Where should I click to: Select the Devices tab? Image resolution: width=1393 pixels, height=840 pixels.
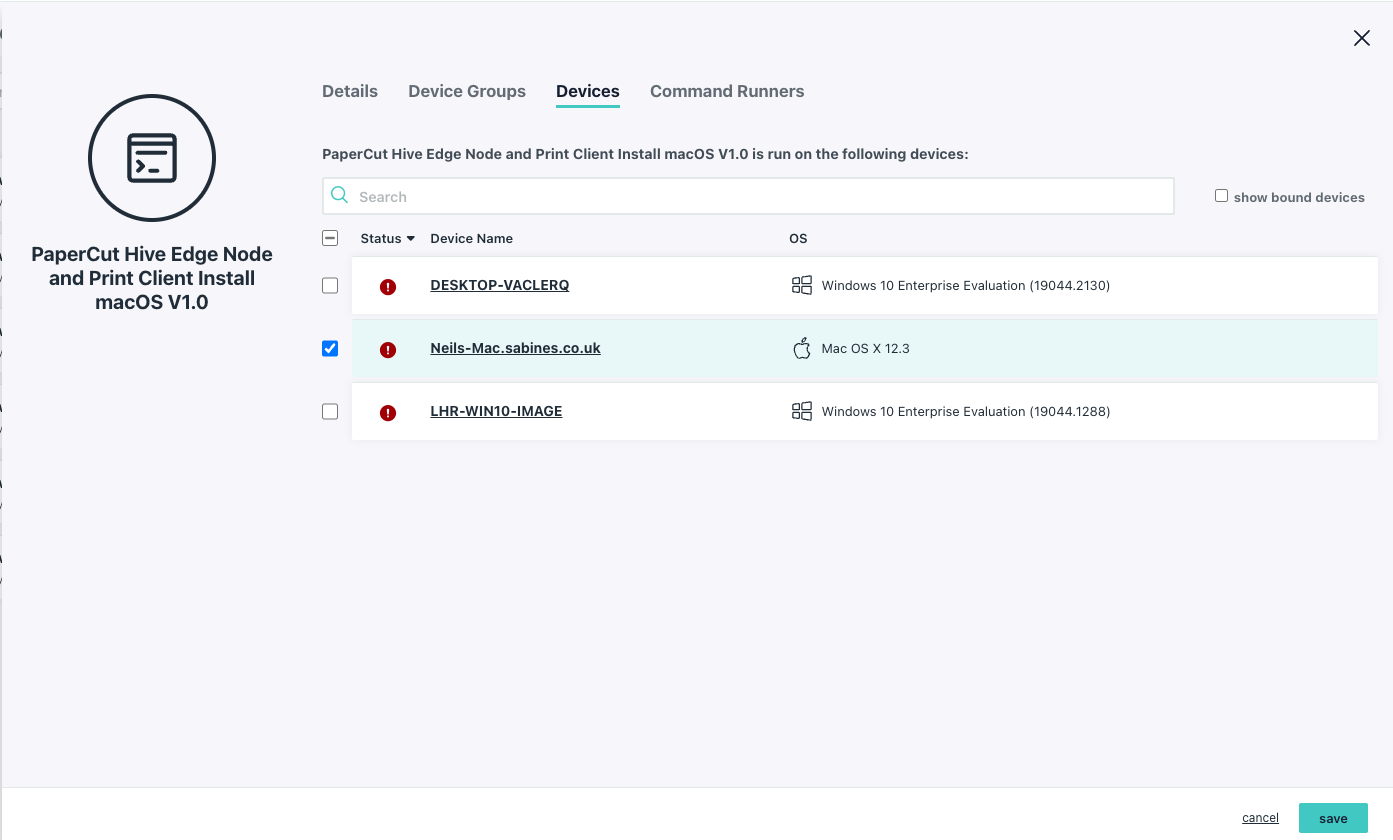(x=588, y=91)
